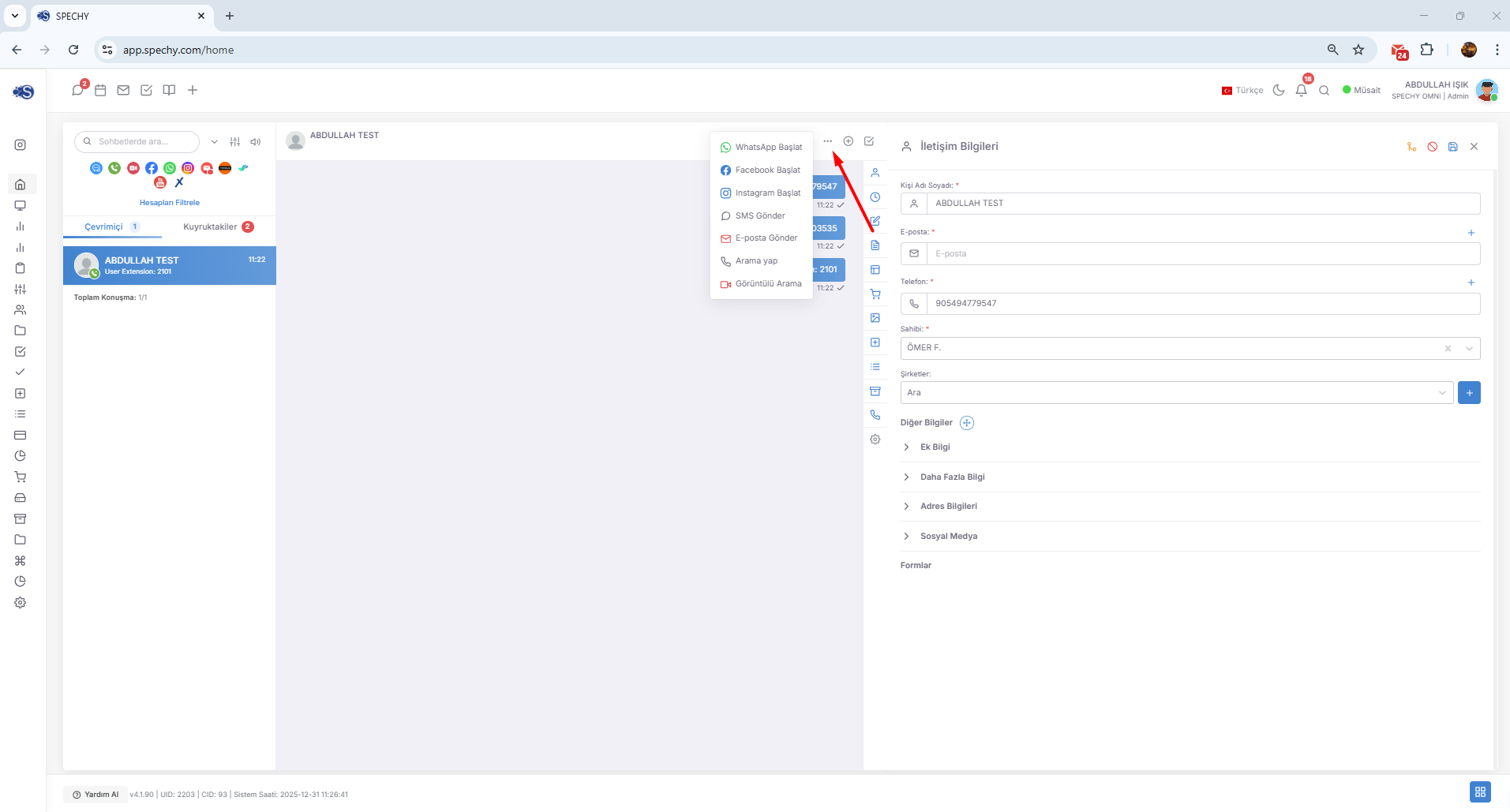Expand the Sosyal Medya section
The height and width of the screenshot is (812, 1510).
1190,537
